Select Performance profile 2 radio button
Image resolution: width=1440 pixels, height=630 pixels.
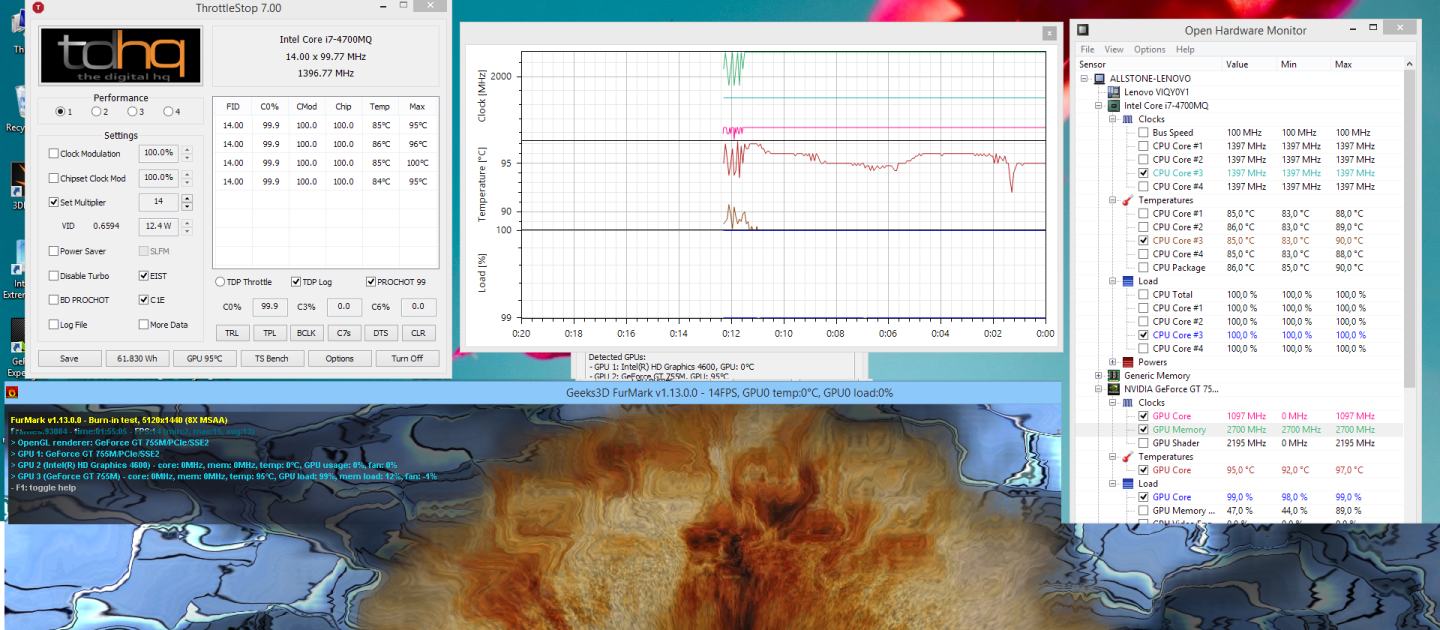click(x=95, y=111)
